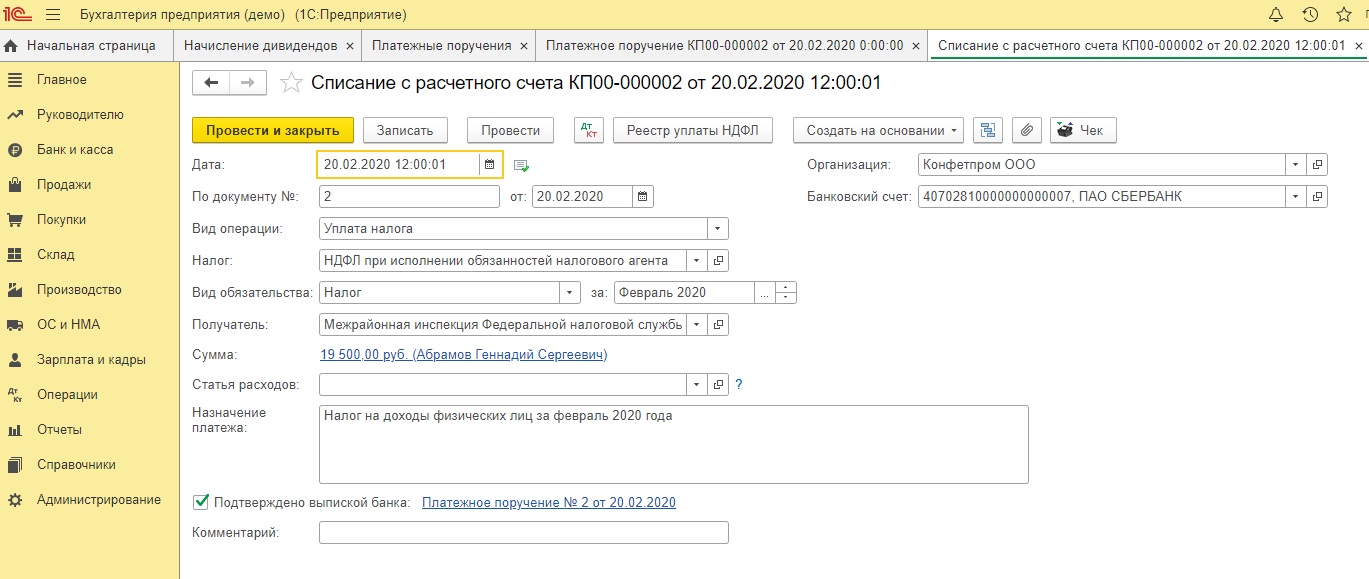Open favorites star in title bar
Viewport: 1369px width, 579px height.
(x=1345, y=15)
